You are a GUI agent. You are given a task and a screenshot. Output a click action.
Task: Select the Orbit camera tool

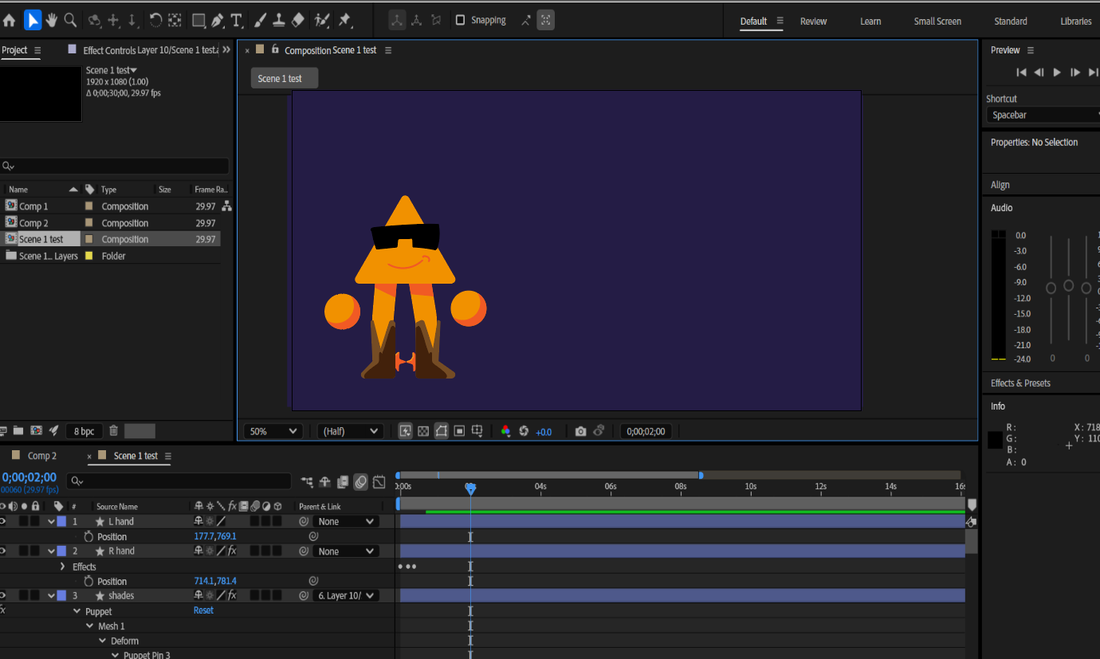[94, 20]
